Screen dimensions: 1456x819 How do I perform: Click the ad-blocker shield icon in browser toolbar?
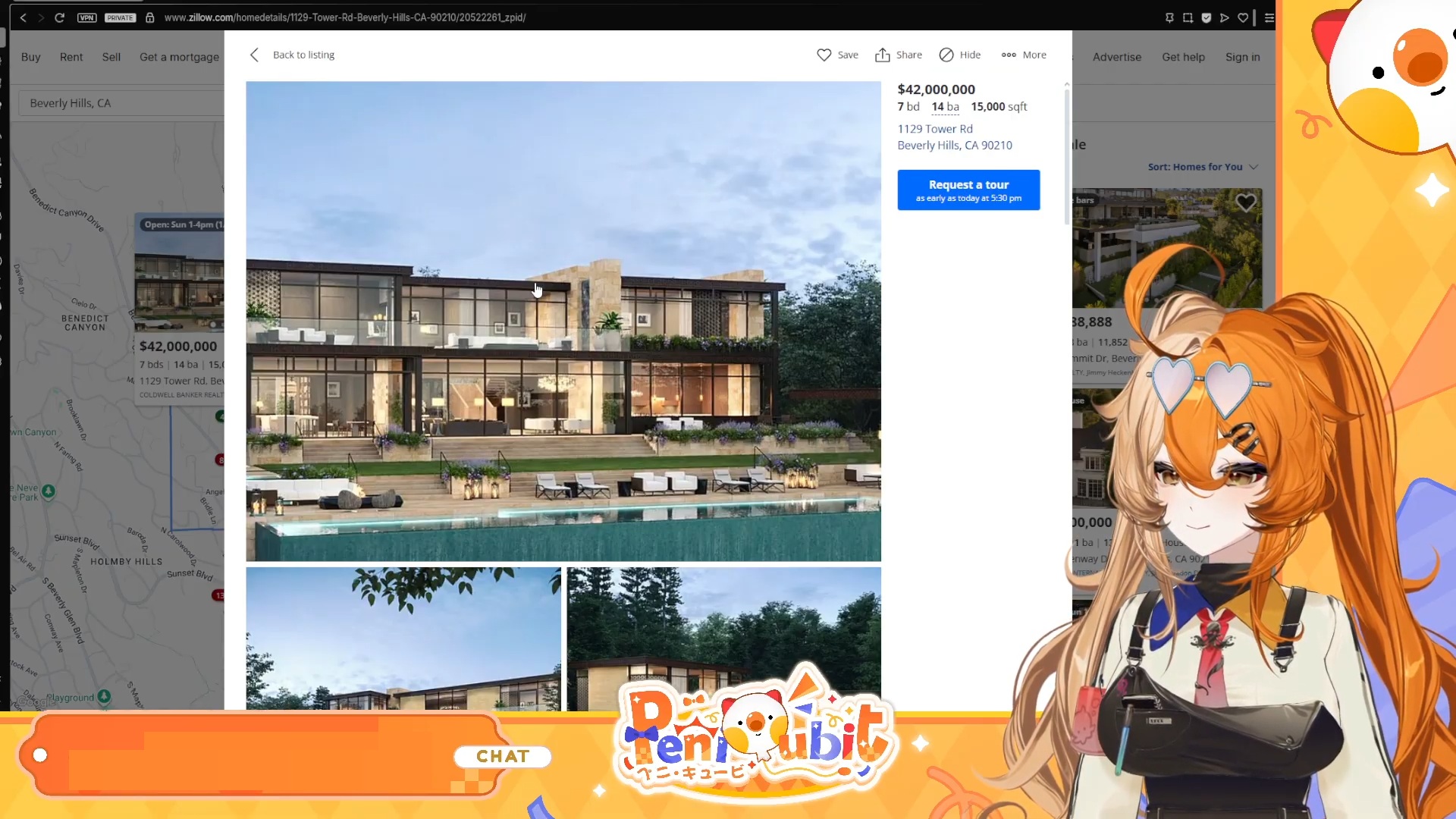[1207, 17]
